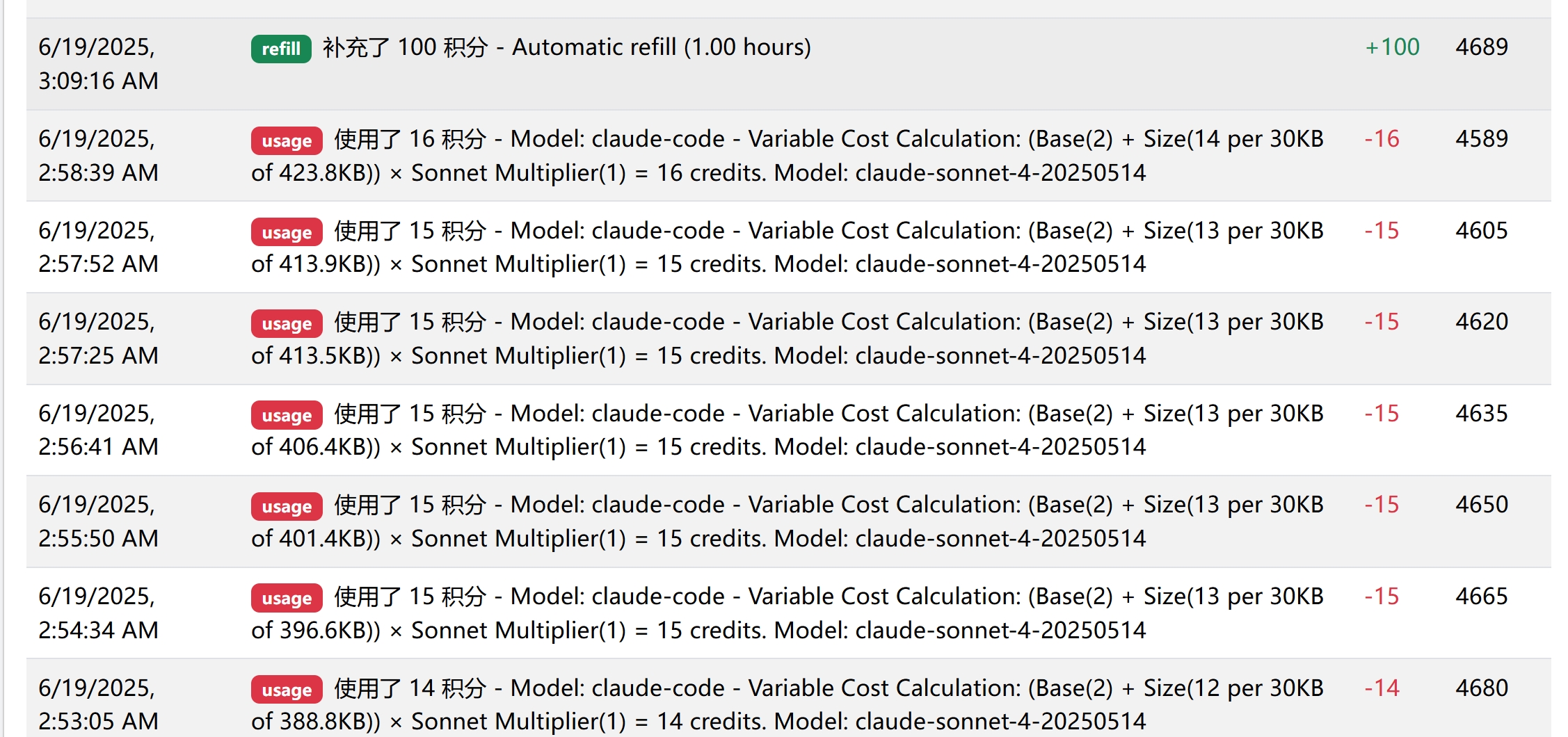Click the usage badge at 2:57:52 AM

click(287, 232)
